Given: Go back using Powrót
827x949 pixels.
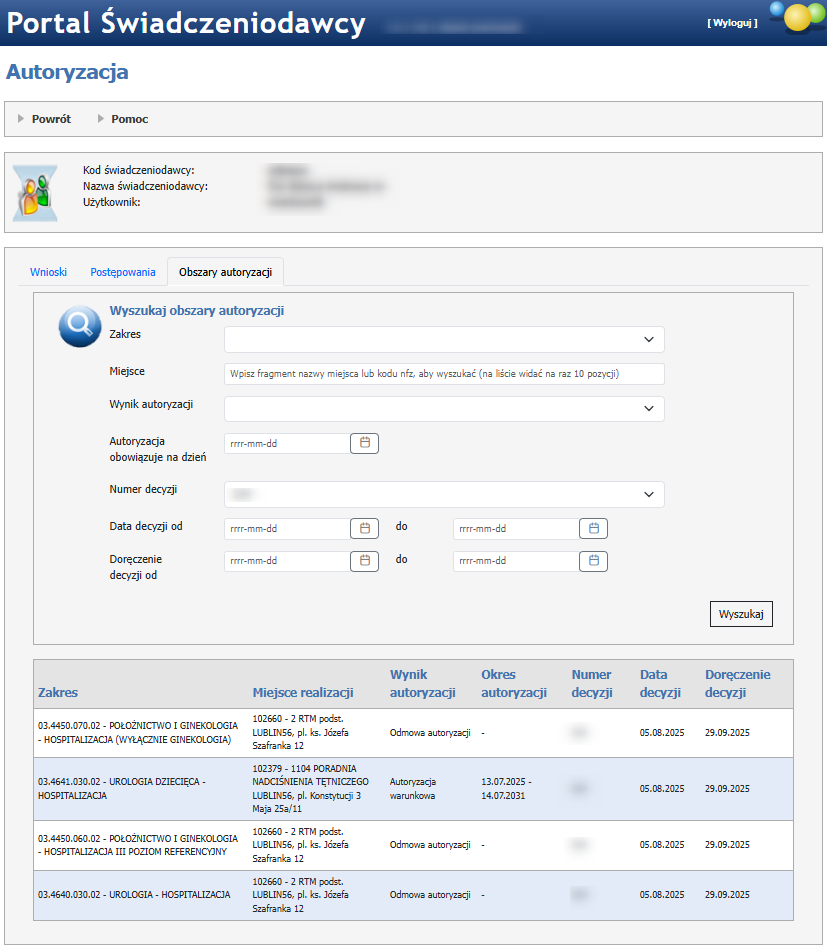Looking at the screenshot, I should point(51,119).
